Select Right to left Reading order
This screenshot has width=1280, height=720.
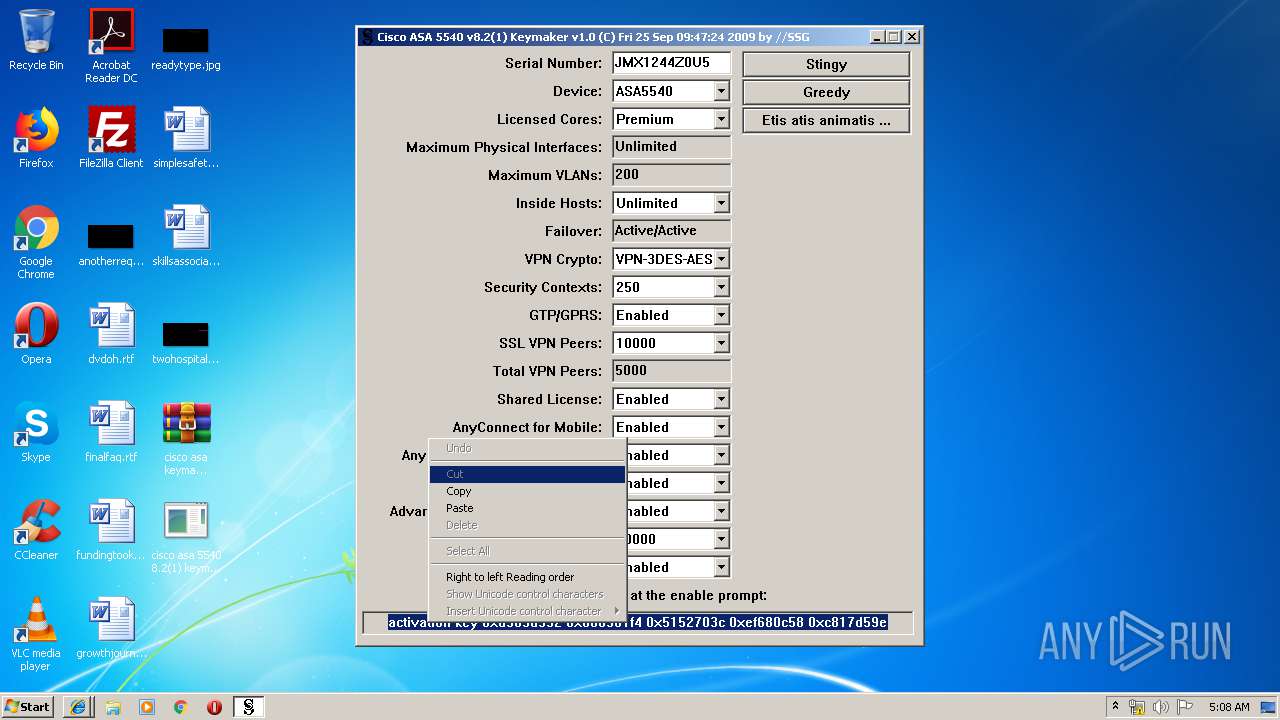click(527, 577)
